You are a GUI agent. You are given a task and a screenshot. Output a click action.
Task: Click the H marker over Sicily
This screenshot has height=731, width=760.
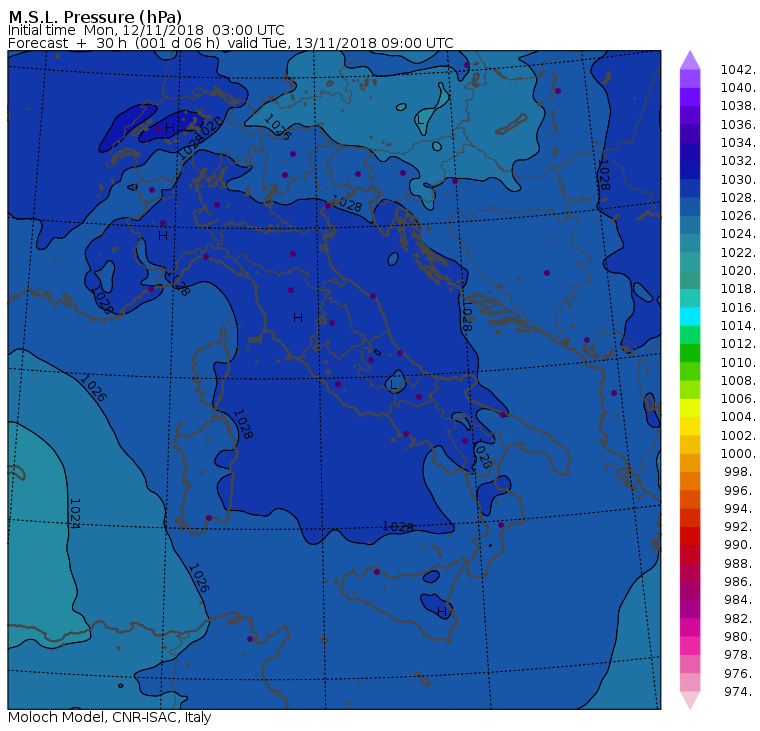tap(442, 612)
